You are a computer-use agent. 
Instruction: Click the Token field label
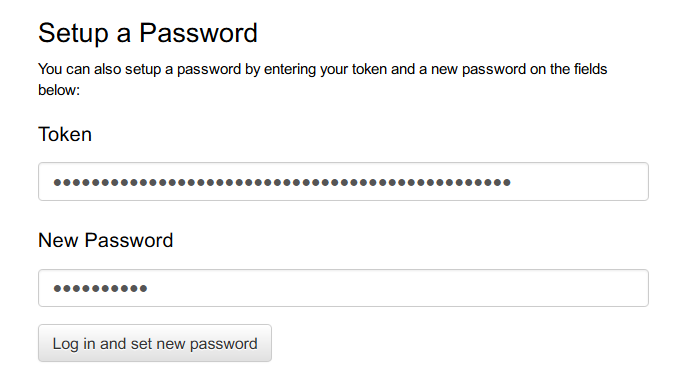[65, 134]
